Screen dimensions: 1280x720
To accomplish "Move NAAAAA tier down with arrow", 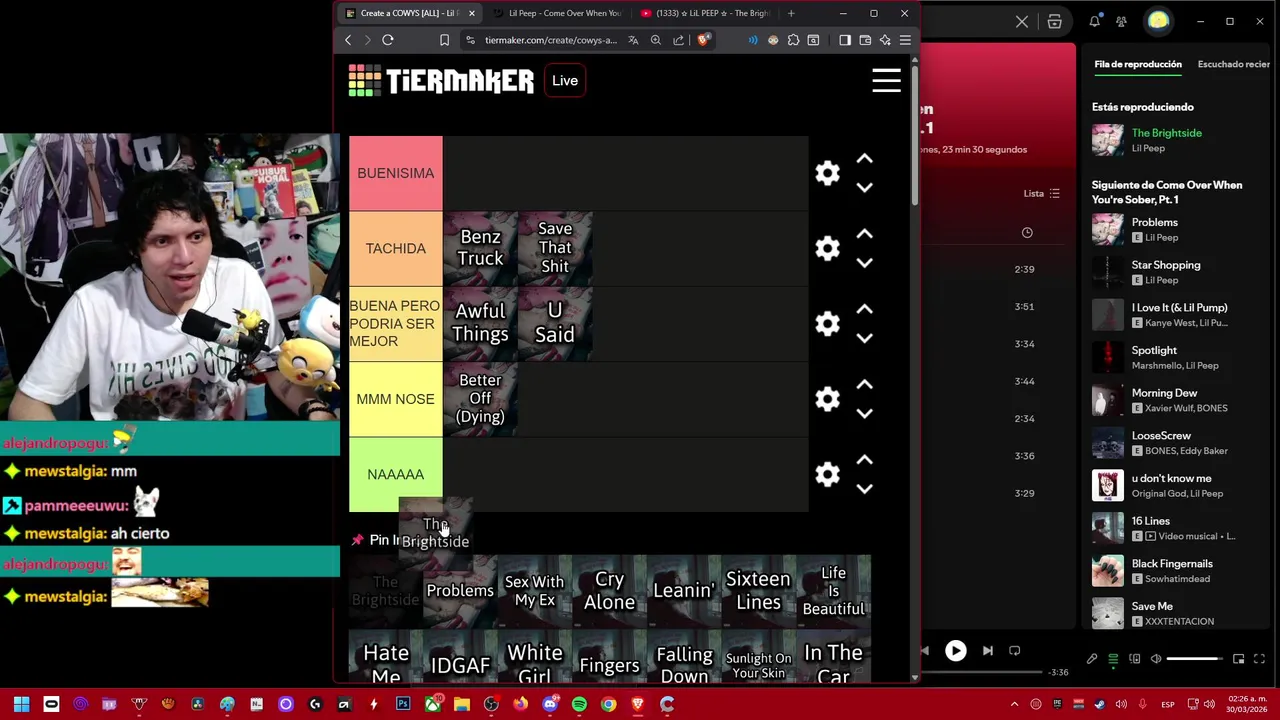I will [x=865, y=488].
